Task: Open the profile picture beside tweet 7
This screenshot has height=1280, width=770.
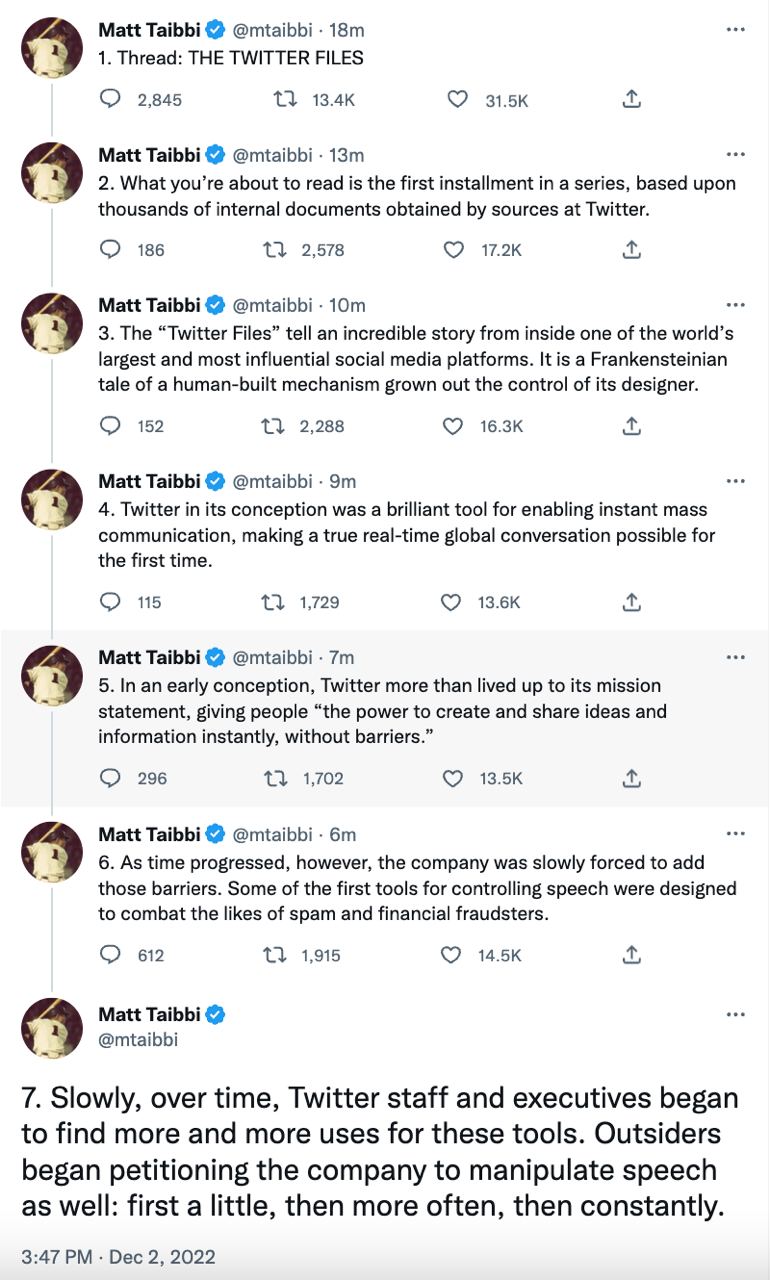Action: tap(51, 1028)
